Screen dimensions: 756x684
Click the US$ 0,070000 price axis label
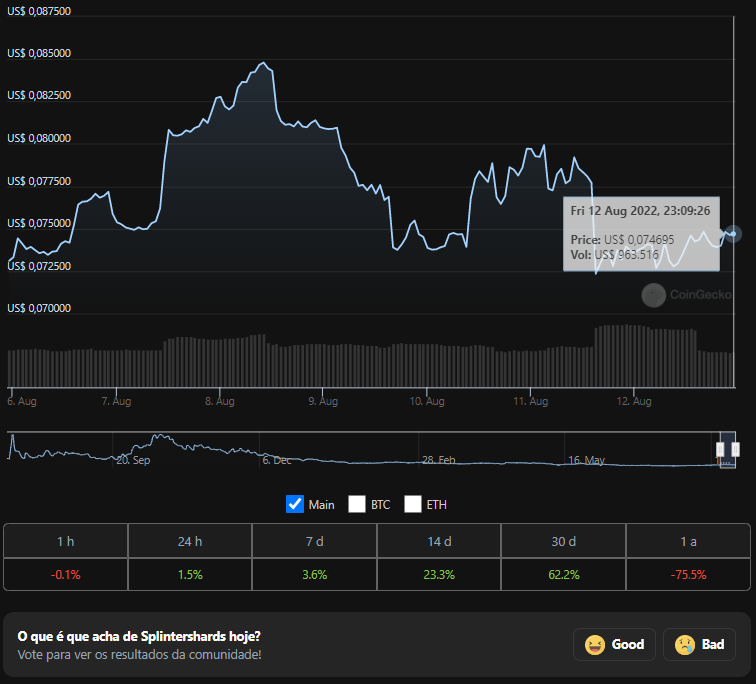tap(39, 308)
